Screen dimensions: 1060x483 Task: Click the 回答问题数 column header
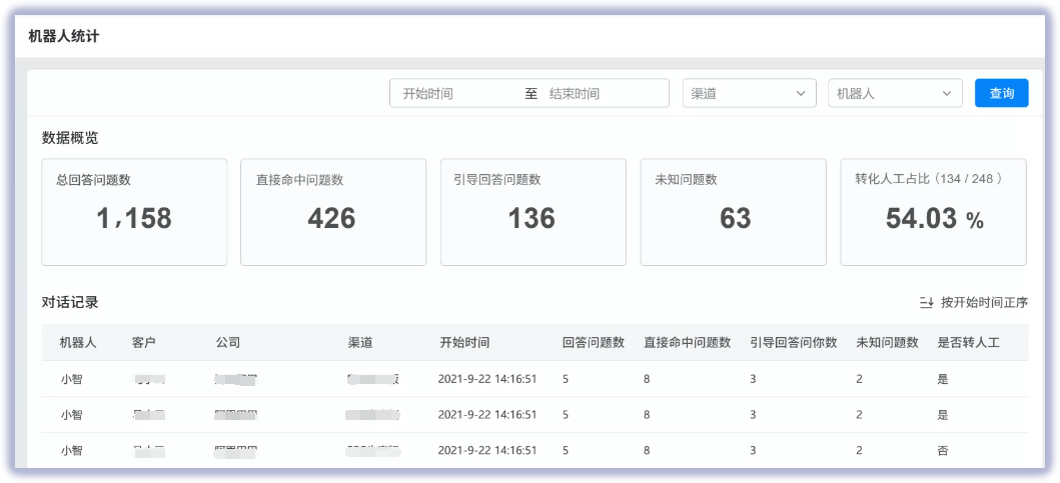pyautogui.click(x=593, y=342)
